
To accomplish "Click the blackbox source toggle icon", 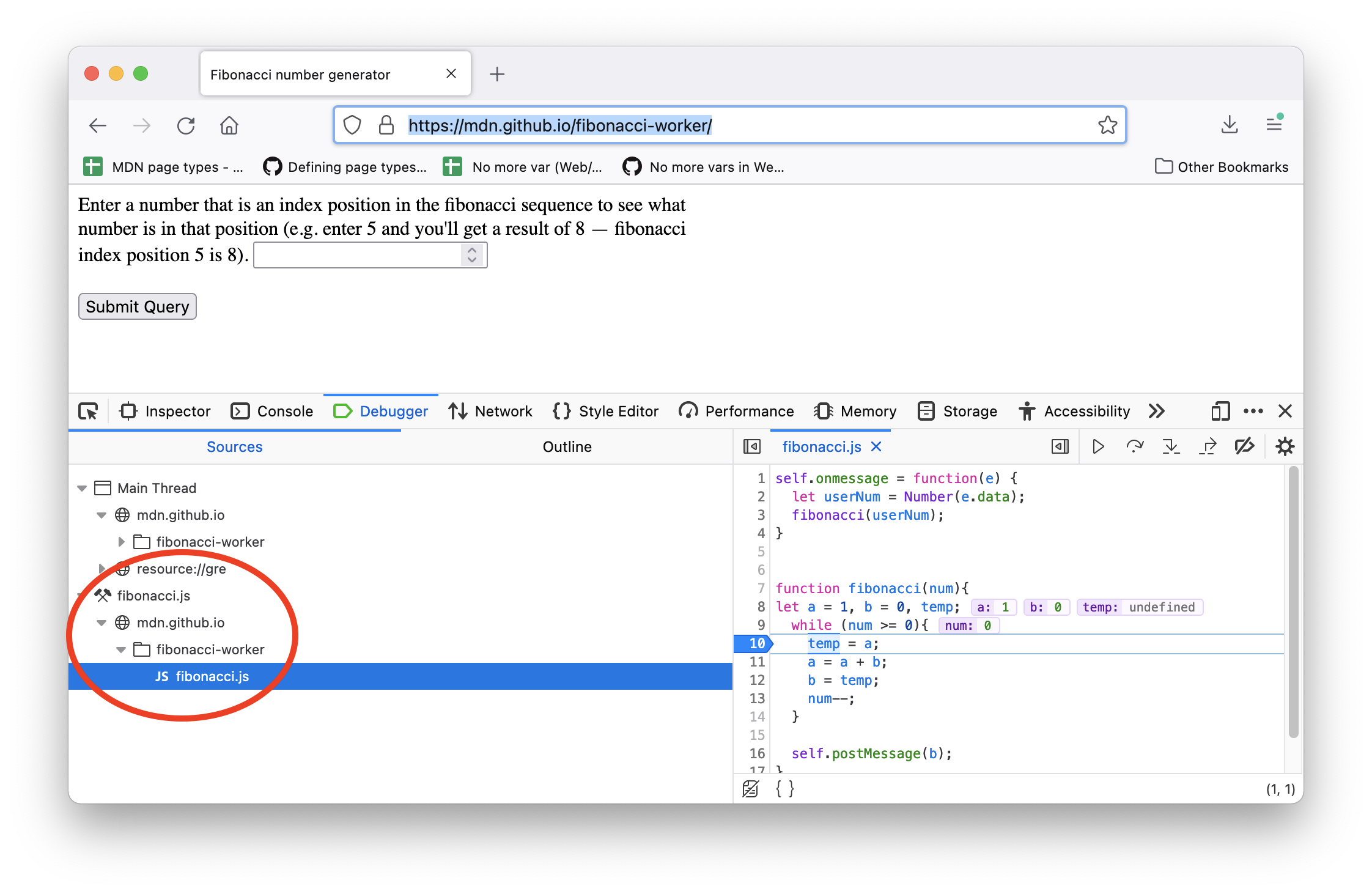I will [x=750, y=789].
